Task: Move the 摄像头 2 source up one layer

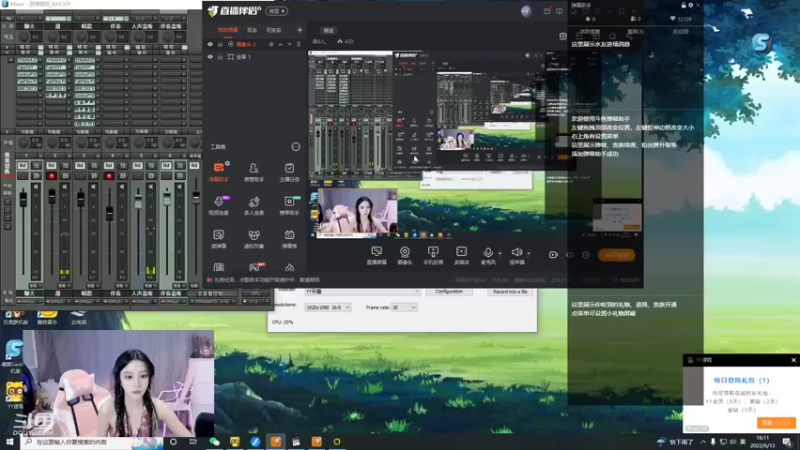Action: pos(280,44)
